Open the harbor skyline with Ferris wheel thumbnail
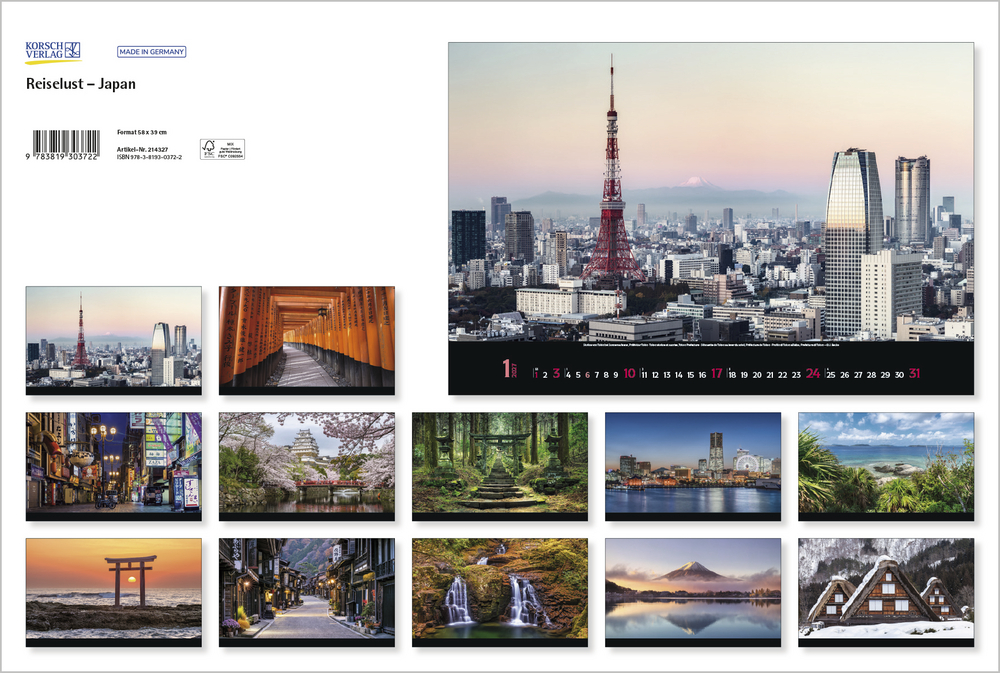Viewport: 1000px width, 673px height. [x=693, y=463]
